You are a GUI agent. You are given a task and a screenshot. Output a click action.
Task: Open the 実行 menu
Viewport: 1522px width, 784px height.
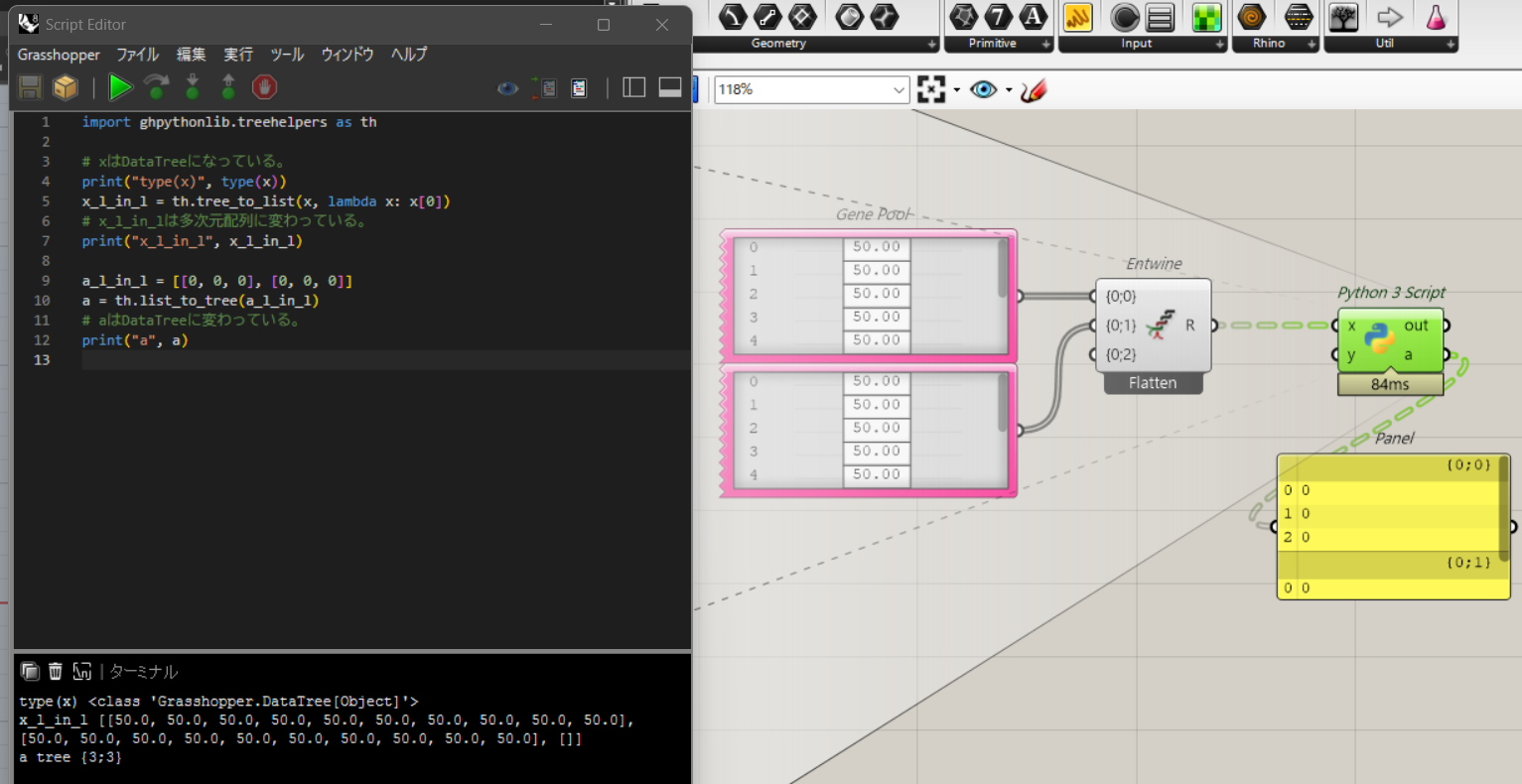click(238, 55)
